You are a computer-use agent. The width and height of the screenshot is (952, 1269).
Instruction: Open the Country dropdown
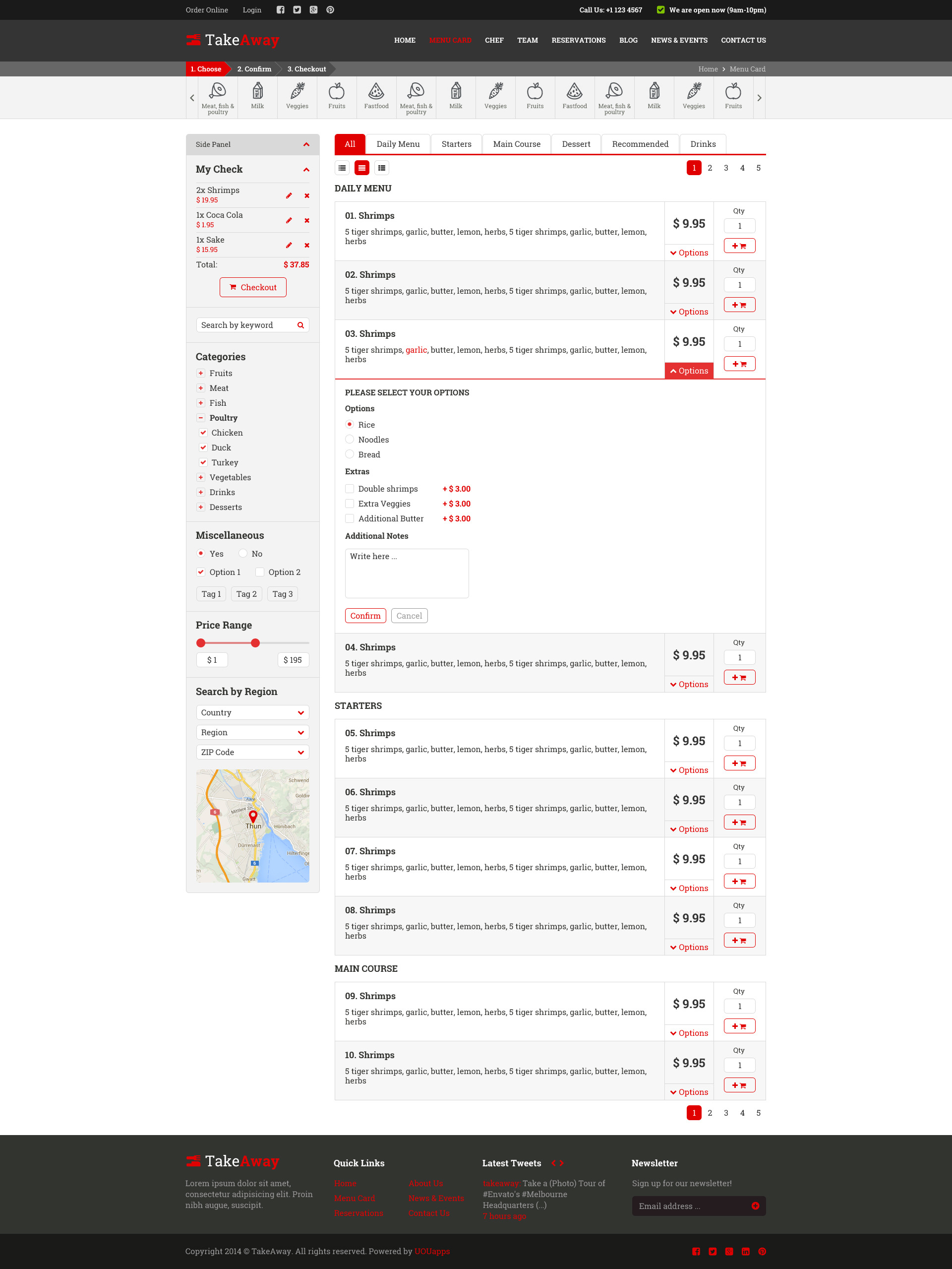coord(252,712)
